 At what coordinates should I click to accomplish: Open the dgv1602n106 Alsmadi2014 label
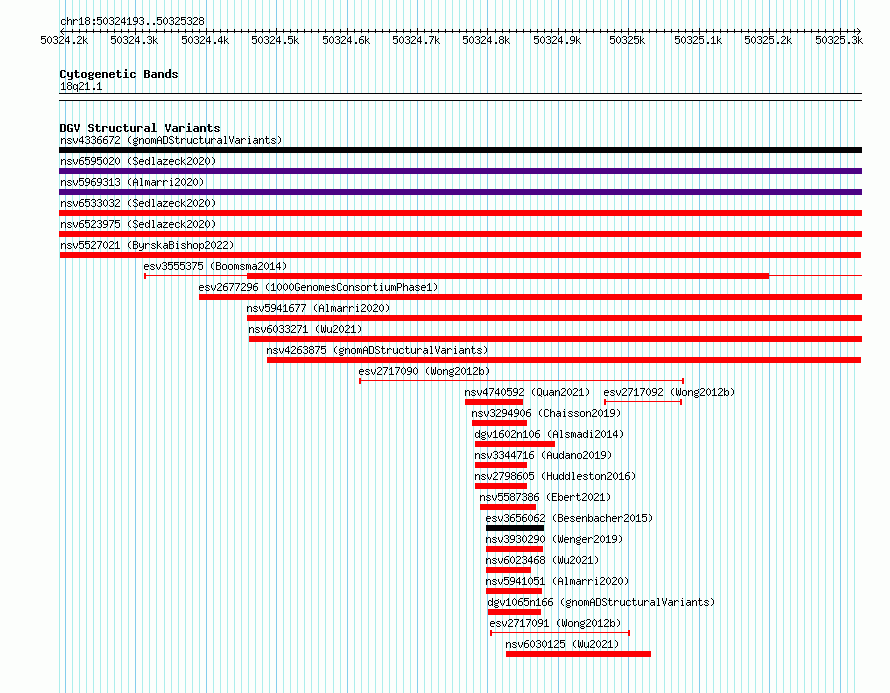(x=549, y=434)
